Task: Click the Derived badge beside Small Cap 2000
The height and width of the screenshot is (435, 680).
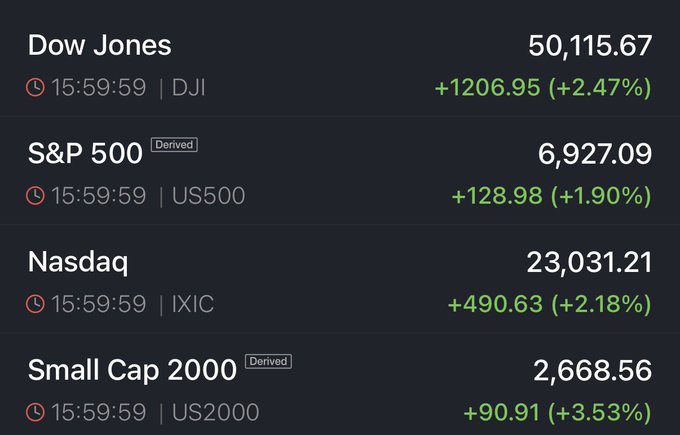Action: point(268,361)
